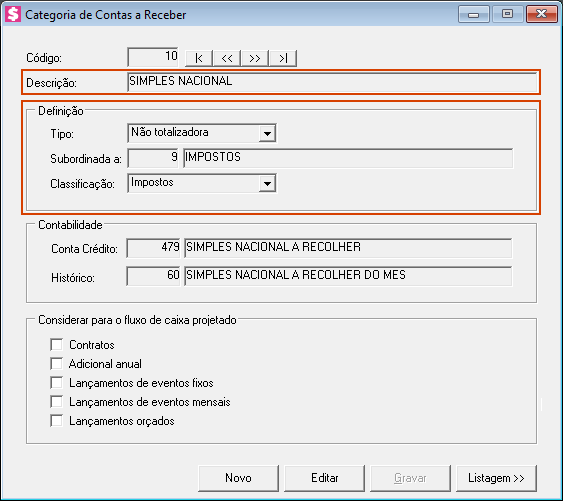
Task: Toggle Lançamentos de eventos fixos checkbox
Action: point(56,382)
